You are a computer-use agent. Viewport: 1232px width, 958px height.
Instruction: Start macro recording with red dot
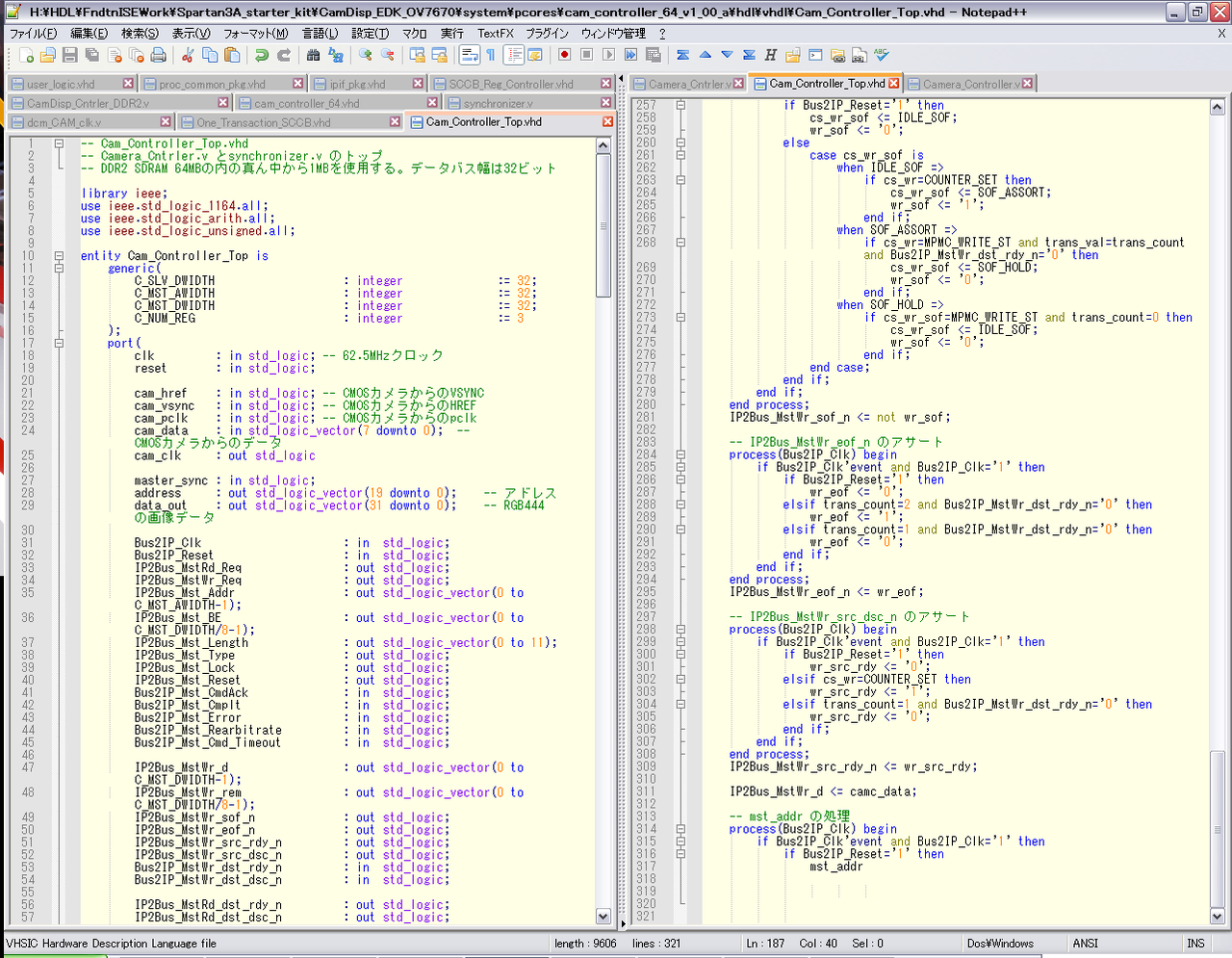[x=564, y=55]
